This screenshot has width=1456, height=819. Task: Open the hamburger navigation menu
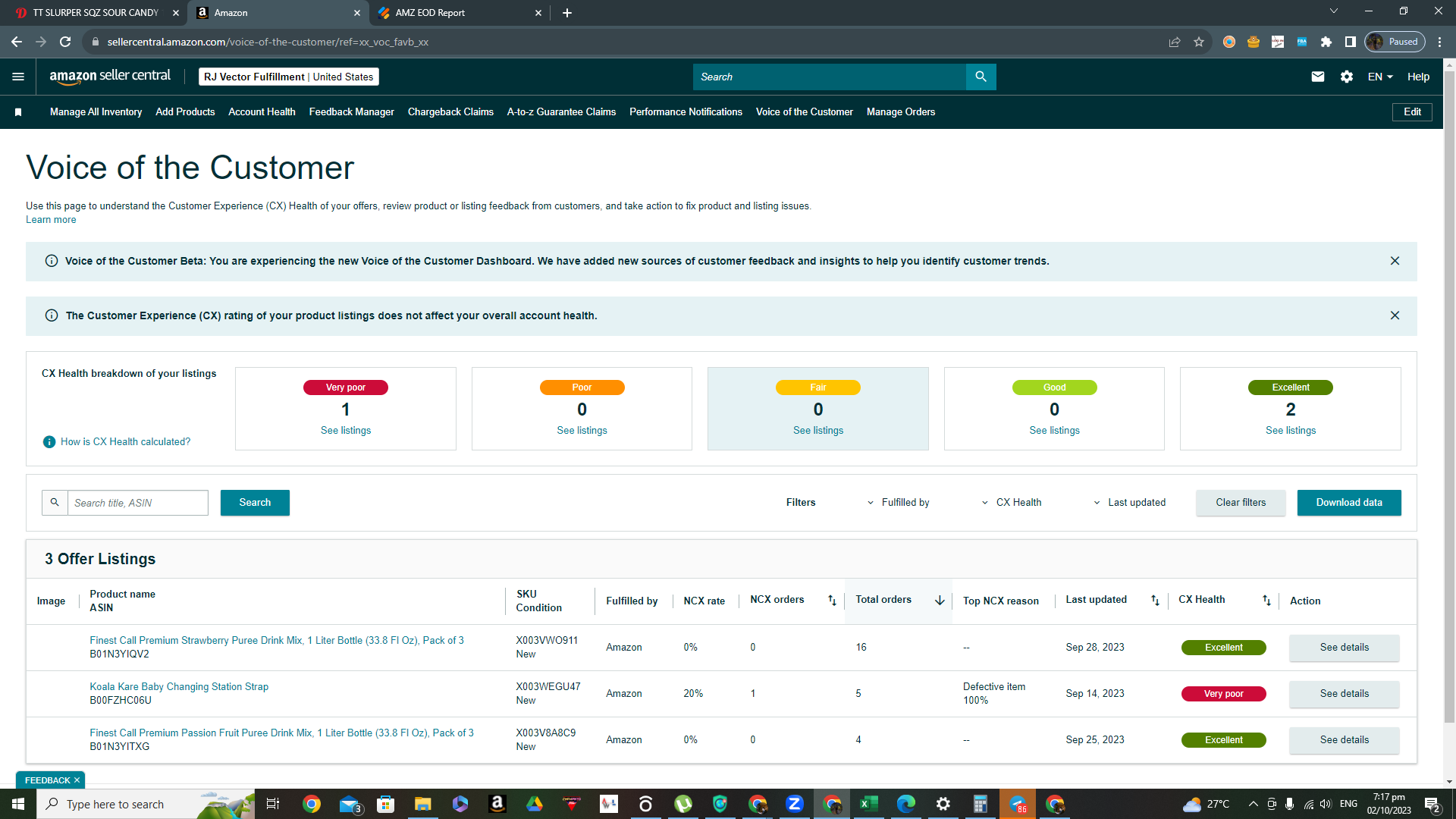pos(18,77)
